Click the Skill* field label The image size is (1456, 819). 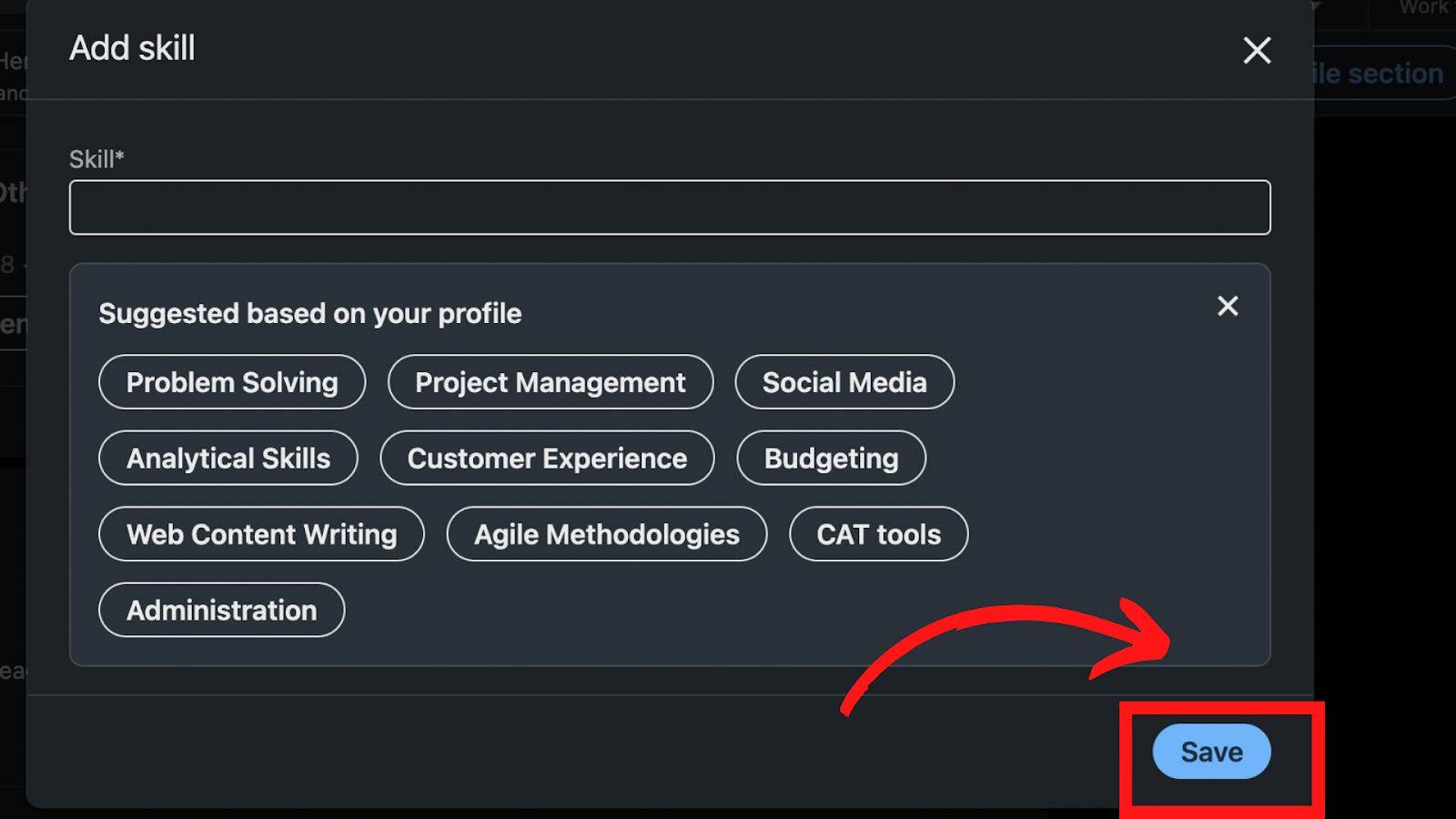point(96,159)
